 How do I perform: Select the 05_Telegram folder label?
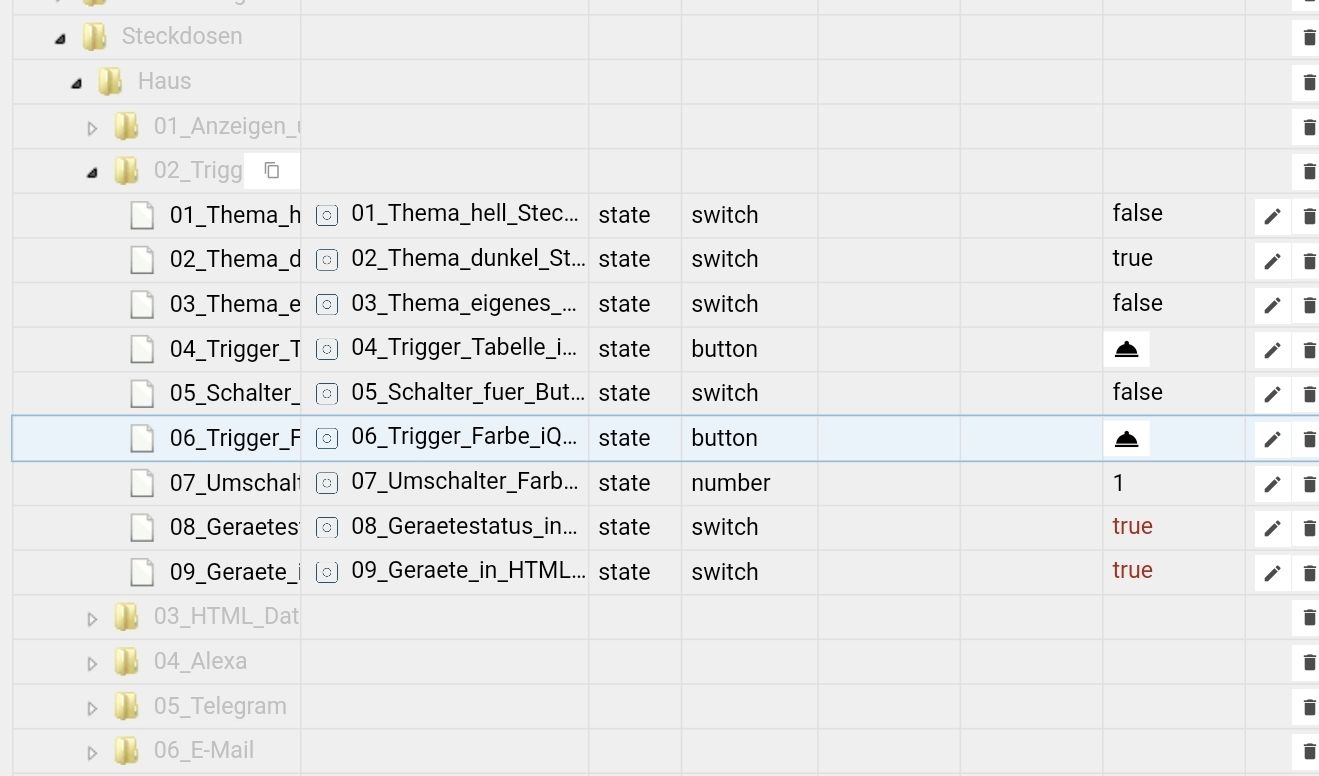(220, 706)
